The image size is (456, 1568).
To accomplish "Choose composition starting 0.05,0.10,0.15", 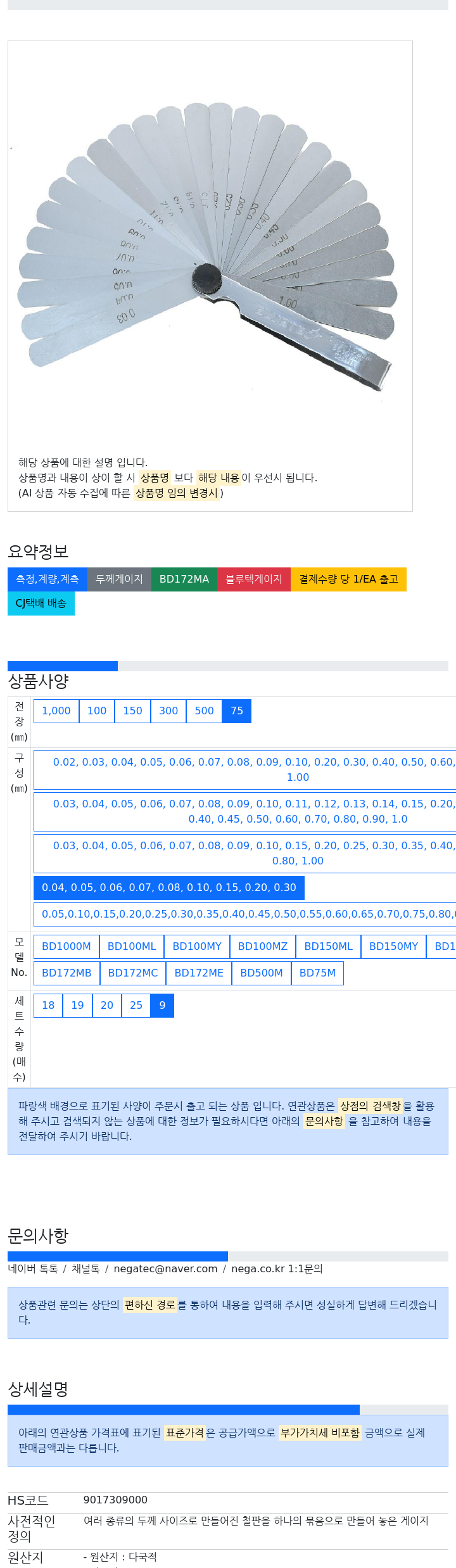I will click(247, 914).
